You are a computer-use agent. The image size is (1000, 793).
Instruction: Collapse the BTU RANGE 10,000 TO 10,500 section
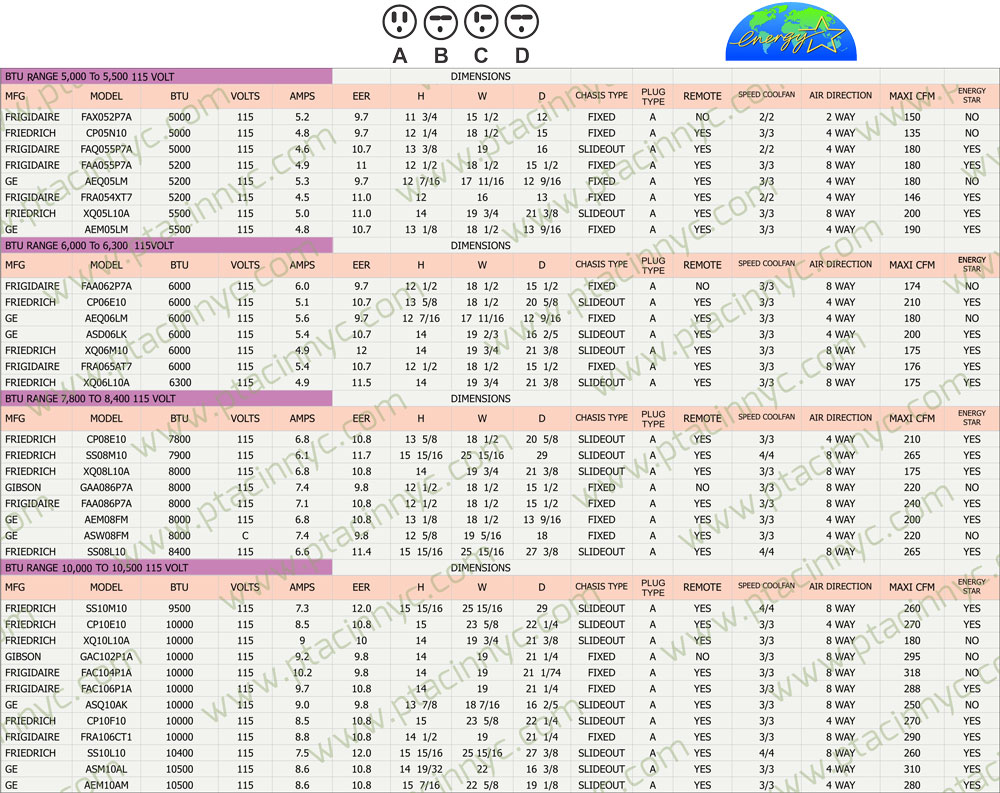166,567
